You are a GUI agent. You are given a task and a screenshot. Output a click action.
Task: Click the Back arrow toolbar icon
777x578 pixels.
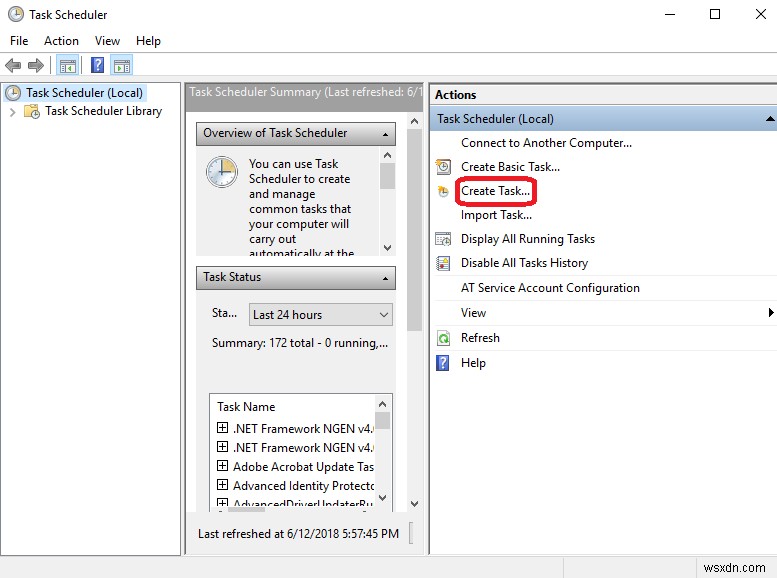(x=13, y=65)
